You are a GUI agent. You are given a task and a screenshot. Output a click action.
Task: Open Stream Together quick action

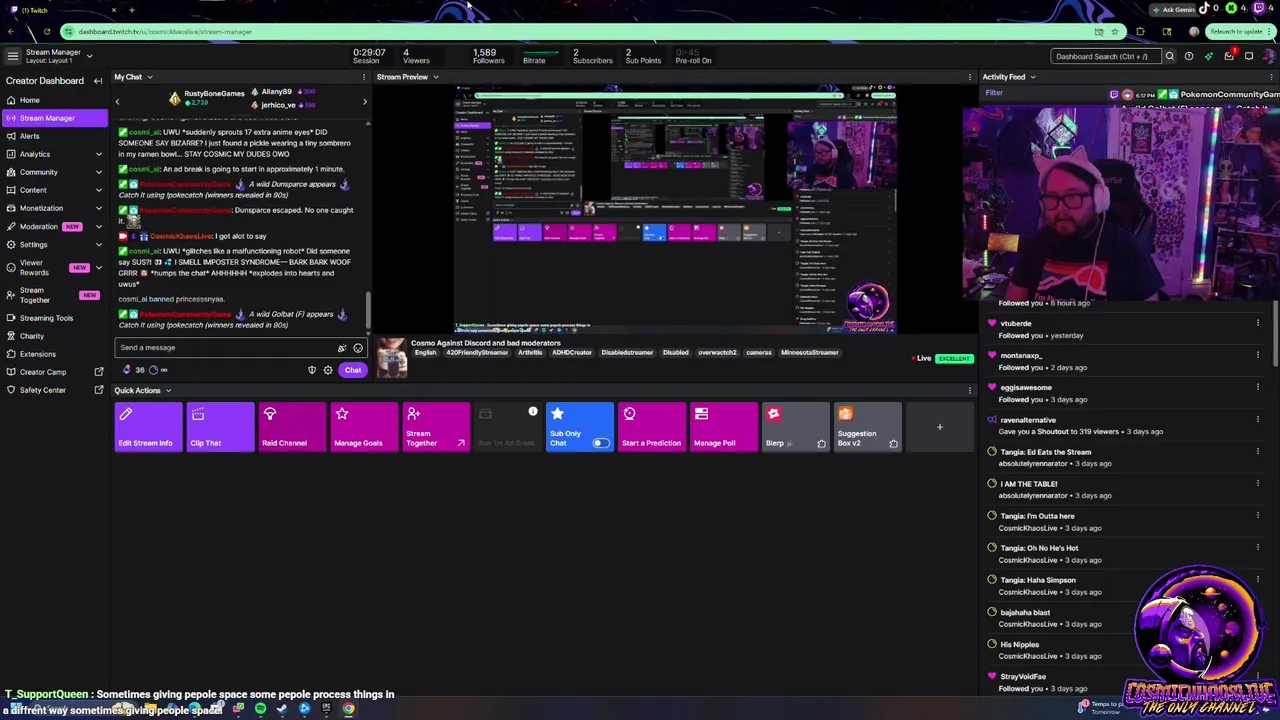click(436, 427)
